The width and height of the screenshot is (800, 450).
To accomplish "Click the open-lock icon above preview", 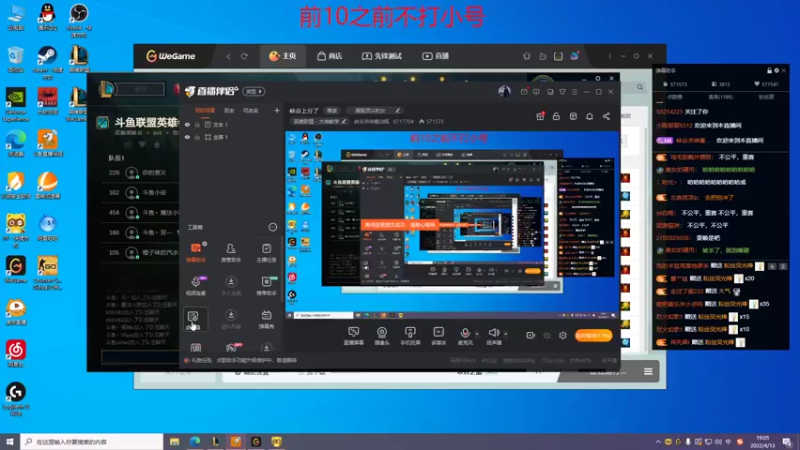I will (556, 116).
